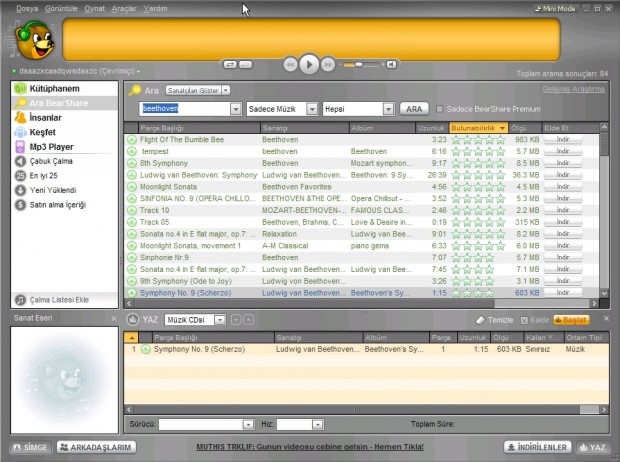Open Oynat menu

pyautogui.click(x=95, y=8)
